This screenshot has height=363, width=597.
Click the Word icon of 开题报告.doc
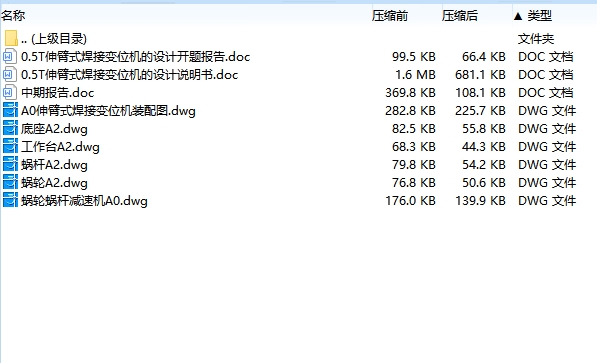[x=10, y=57]
